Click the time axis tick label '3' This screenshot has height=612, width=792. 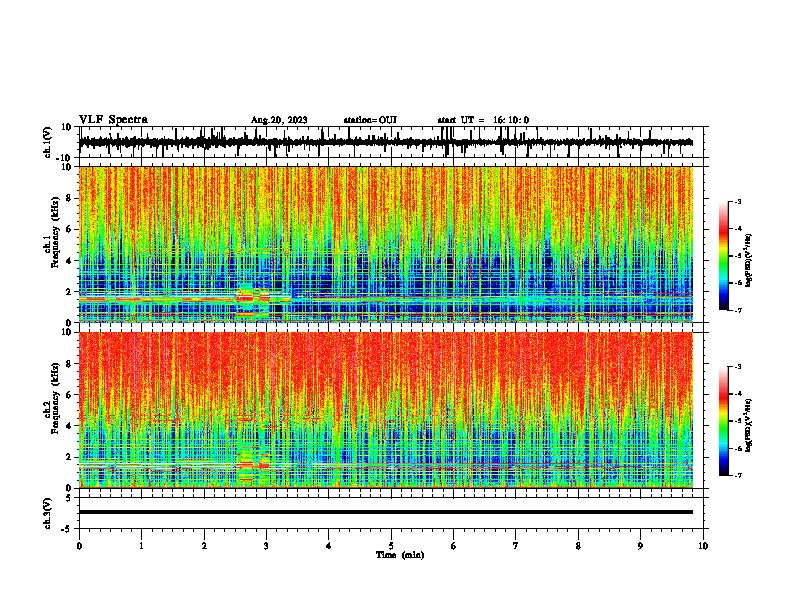pyautogui.click(x=266, y=546)
